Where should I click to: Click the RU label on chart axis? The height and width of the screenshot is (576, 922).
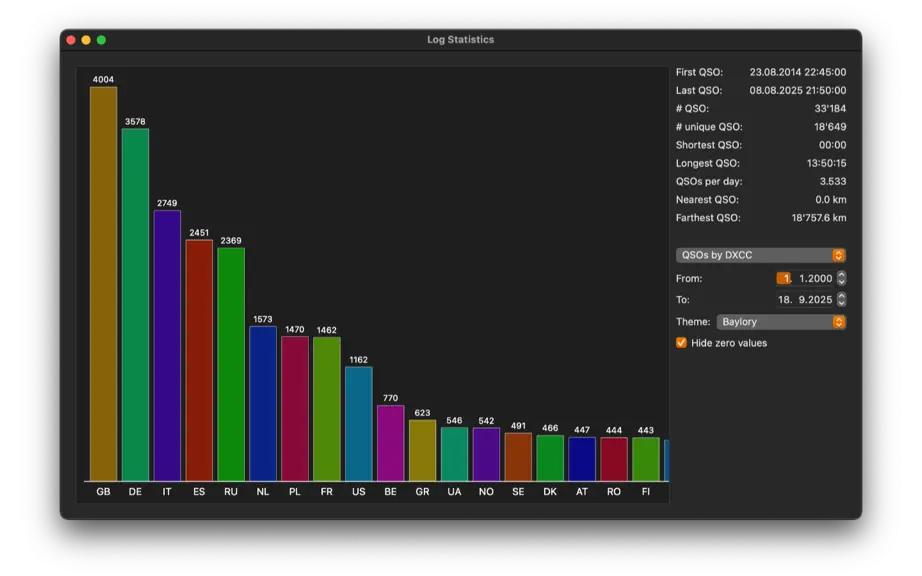point(231,491)
